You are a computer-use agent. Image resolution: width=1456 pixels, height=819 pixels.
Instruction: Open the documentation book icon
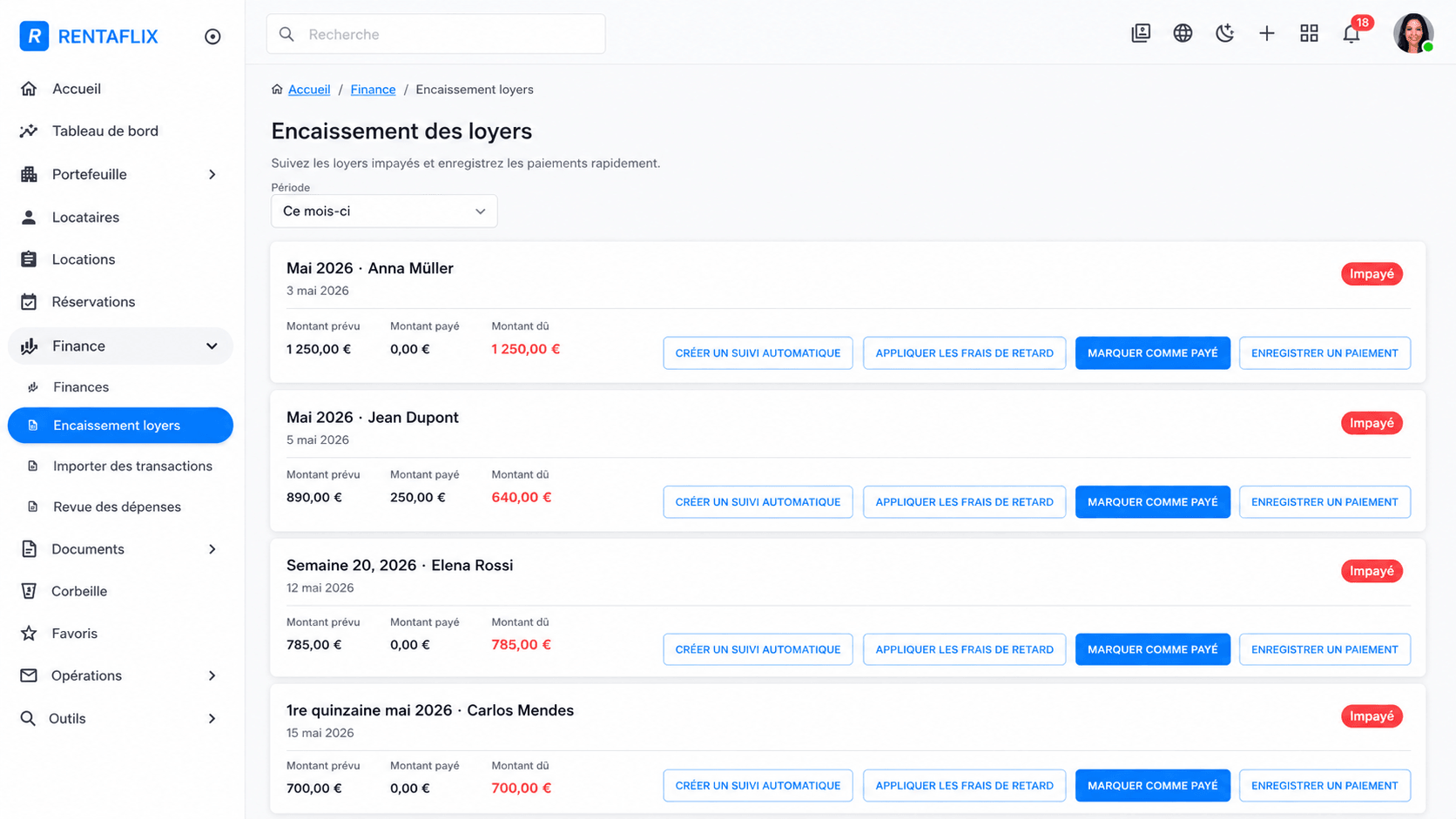click(x=1141, y=34)
